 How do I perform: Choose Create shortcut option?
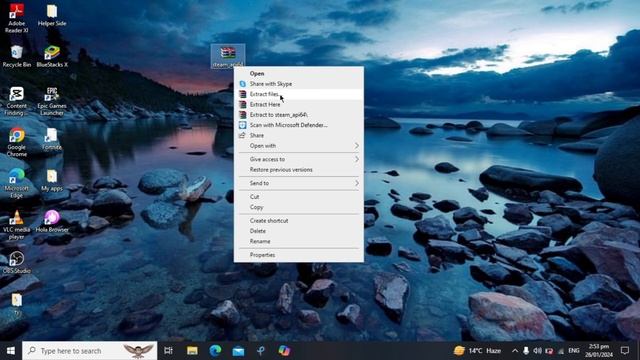pyautogui.click(x=299, y=220)
